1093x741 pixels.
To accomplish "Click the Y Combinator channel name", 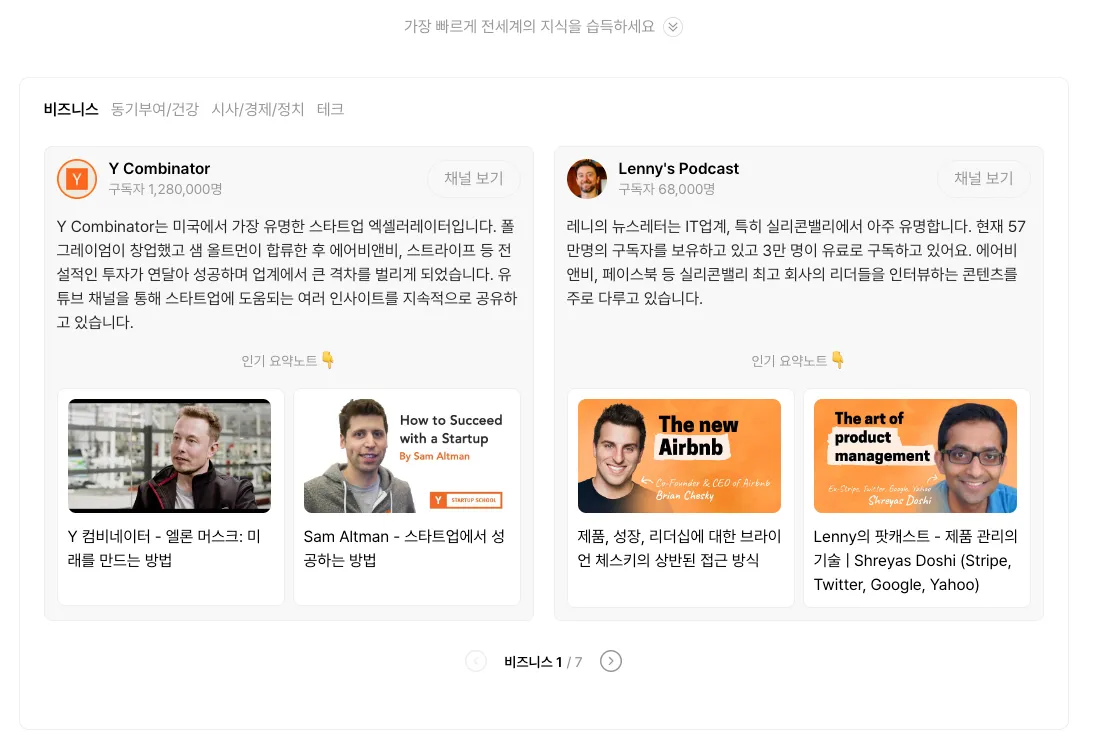I will (x=159, y=168).
